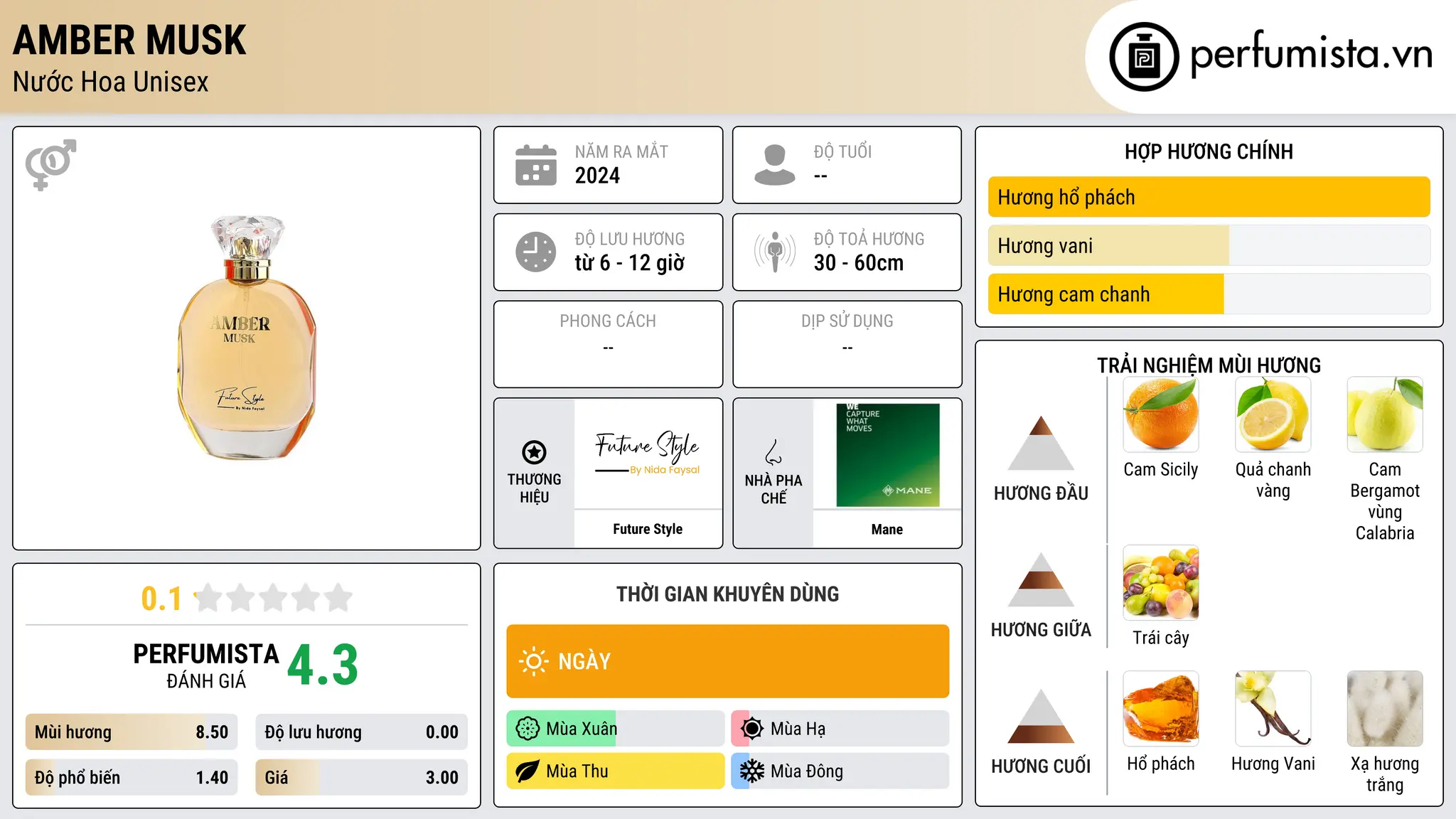Viewport: 1456px width, 819px height.
Task: Open the Amber Musk bottle image
Action: [246, 338]
